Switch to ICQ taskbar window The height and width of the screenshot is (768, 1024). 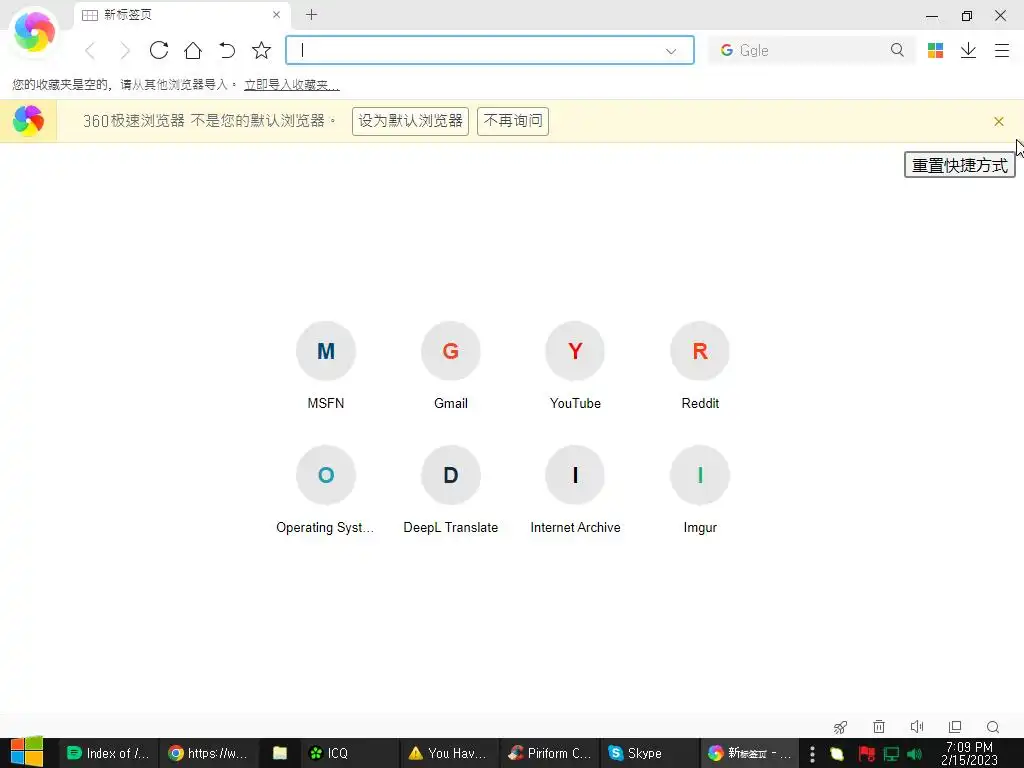coord(349,753)
